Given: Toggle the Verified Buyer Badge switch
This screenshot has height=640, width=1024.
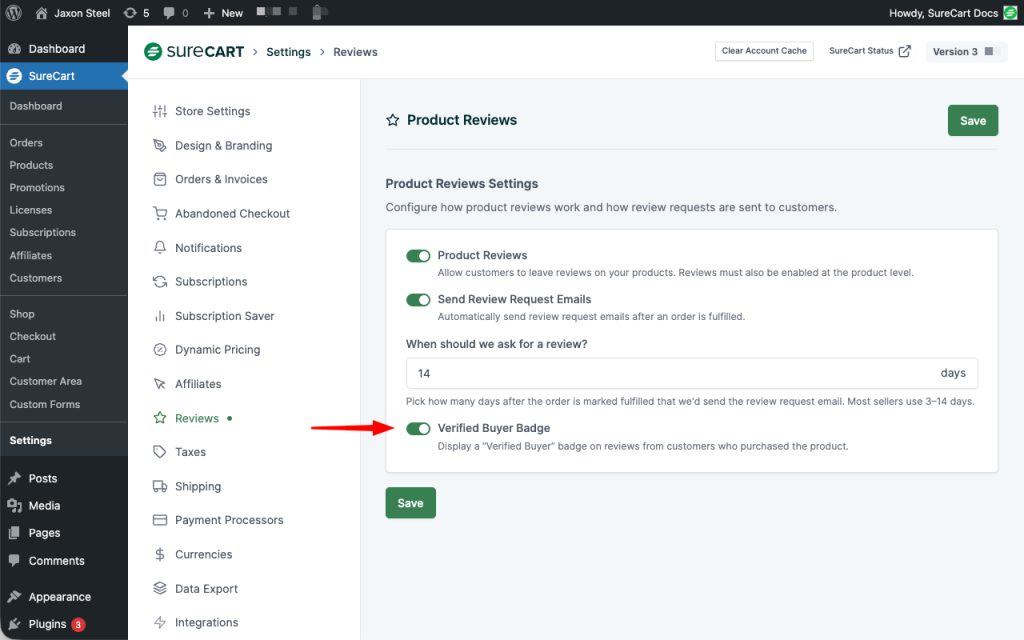Looking at the screenshot, I should 418,429.
